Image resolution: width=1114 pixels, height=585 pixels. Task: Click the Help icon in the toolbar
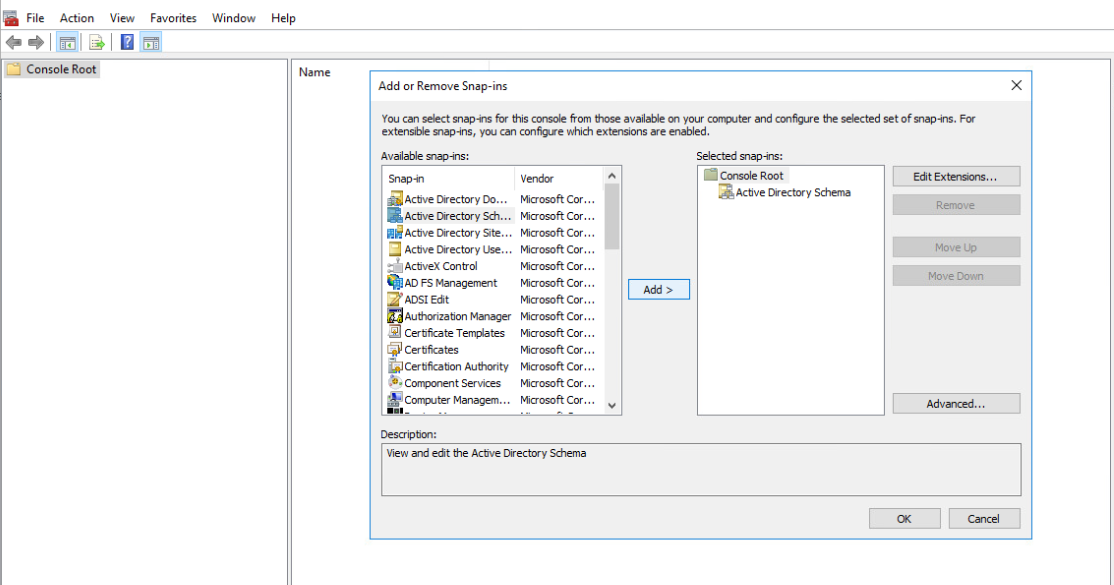pyautogui.click(x=126, y=42)
